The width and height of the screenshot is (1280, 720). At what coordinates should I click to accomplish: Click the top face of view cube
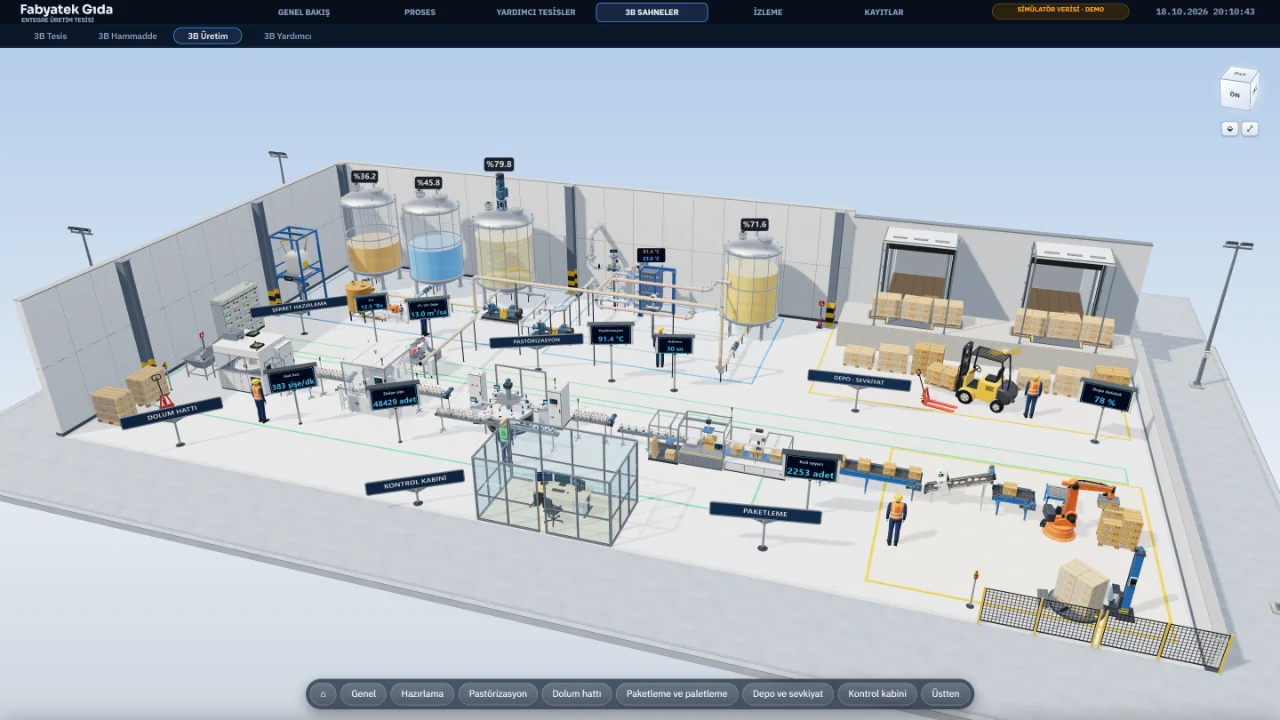1240,73
